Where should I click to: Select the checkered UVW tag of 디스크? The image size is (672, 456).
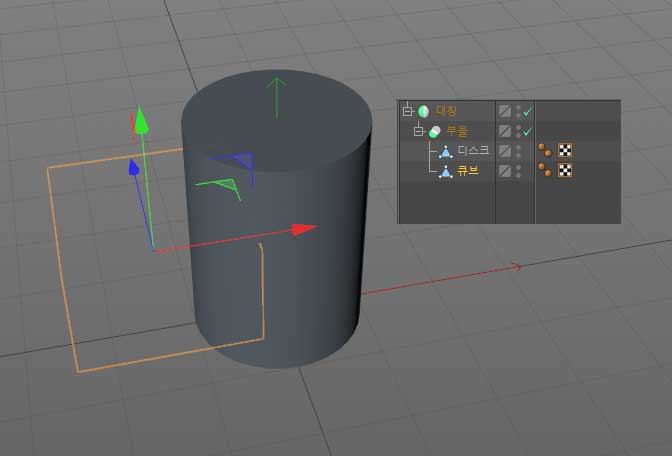click(564, 151)
